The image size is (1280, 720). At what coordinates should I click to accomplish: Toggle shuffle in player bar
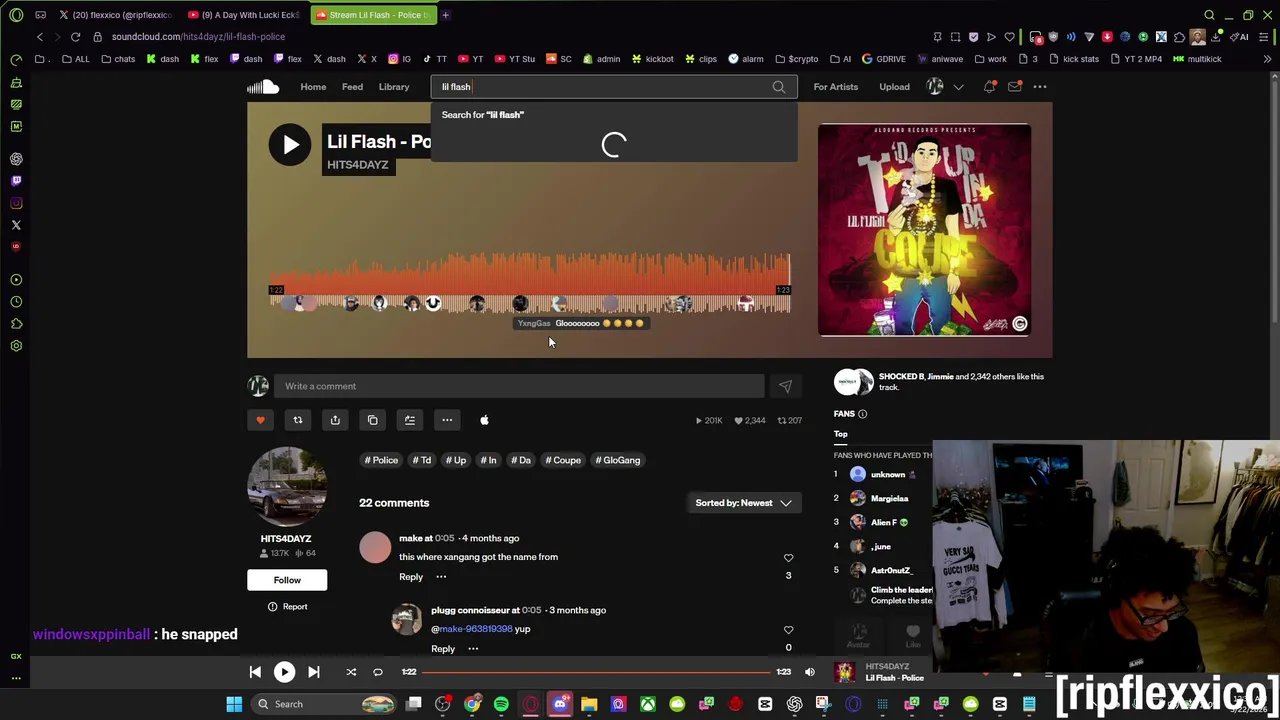(351, 672)
